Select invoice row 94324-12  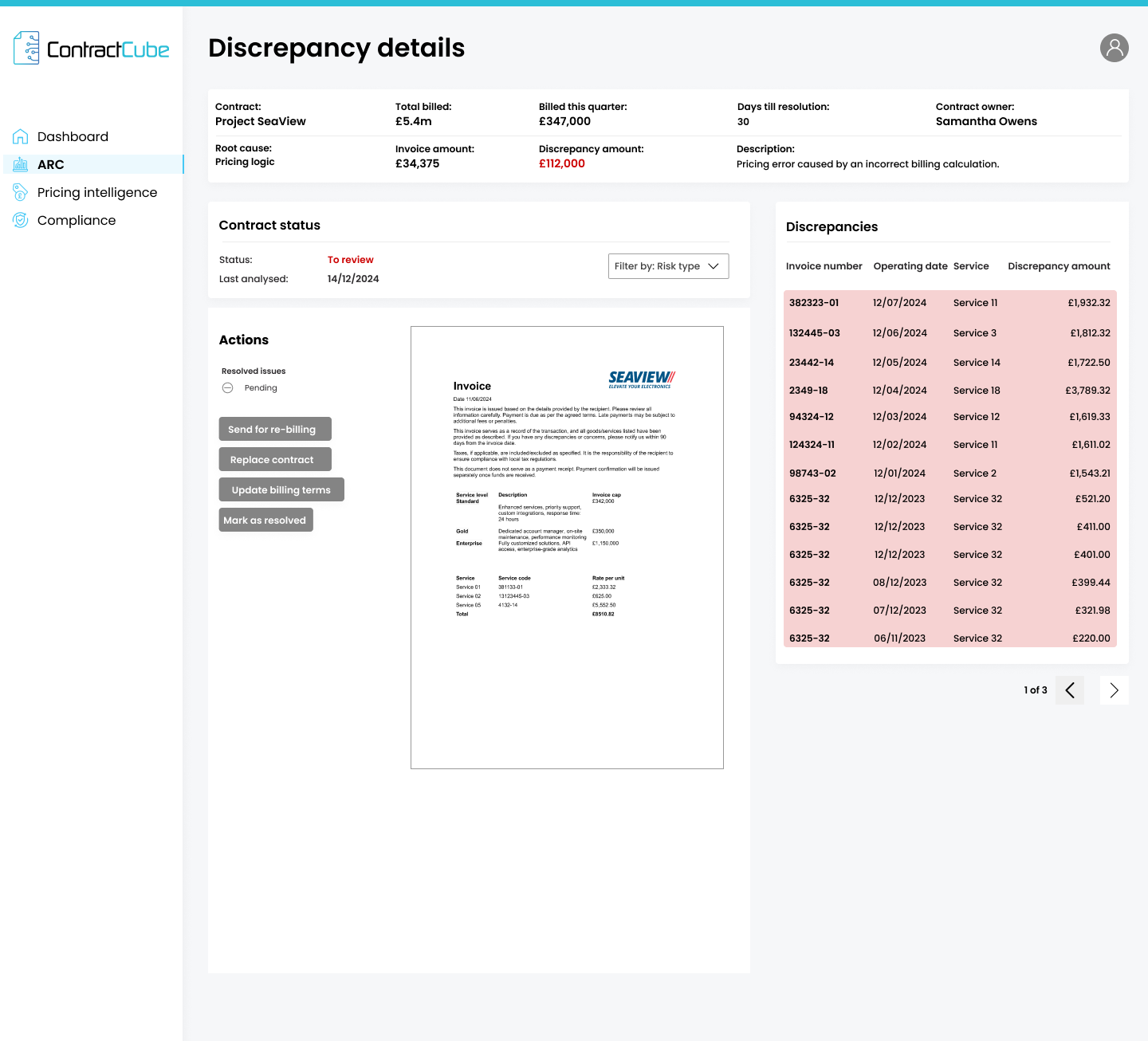950,417
